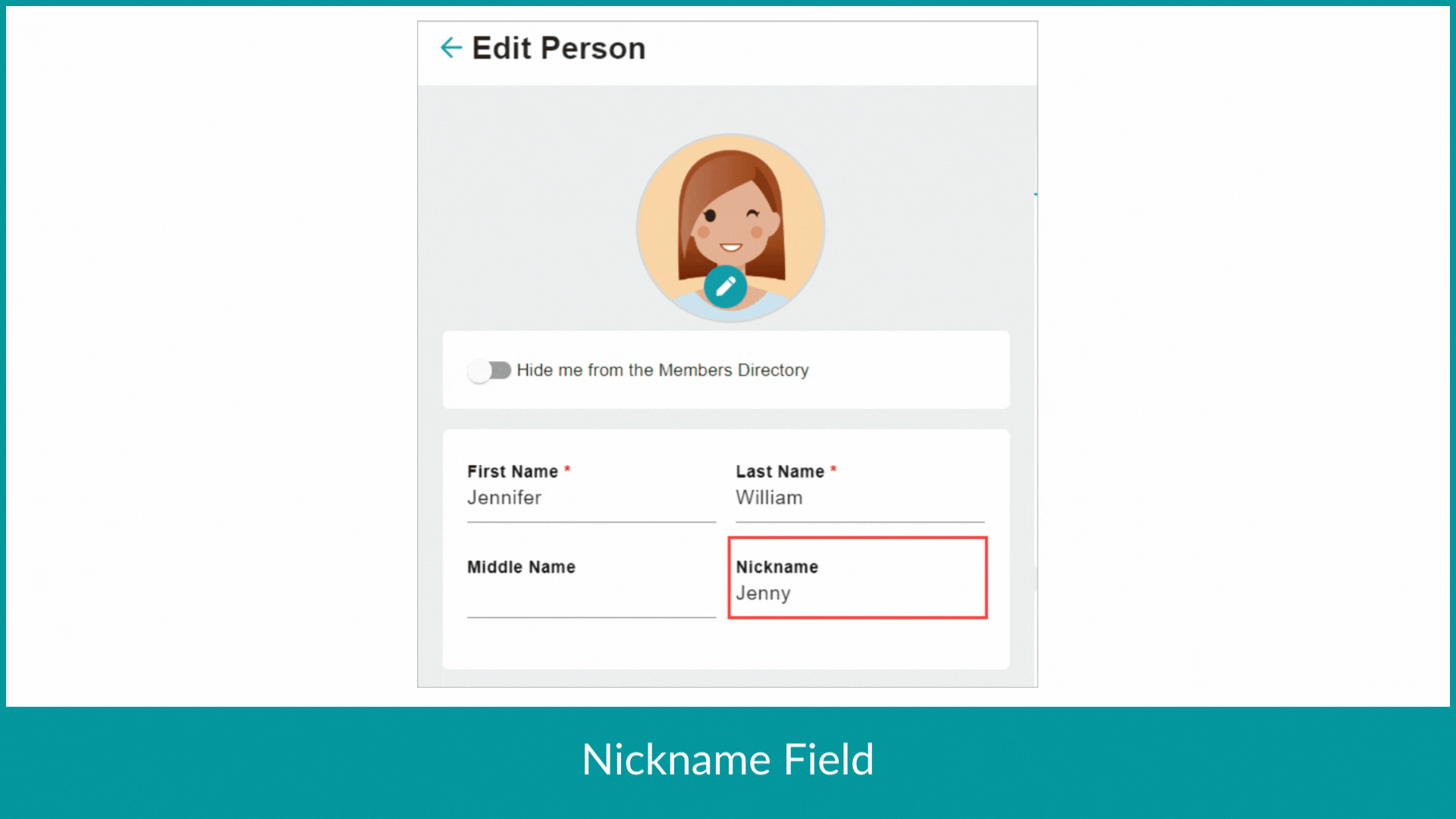Viewport: 1456px width, 819px height.
Task: Click the red asterisk beside First Name
Action: coord(567,469)
